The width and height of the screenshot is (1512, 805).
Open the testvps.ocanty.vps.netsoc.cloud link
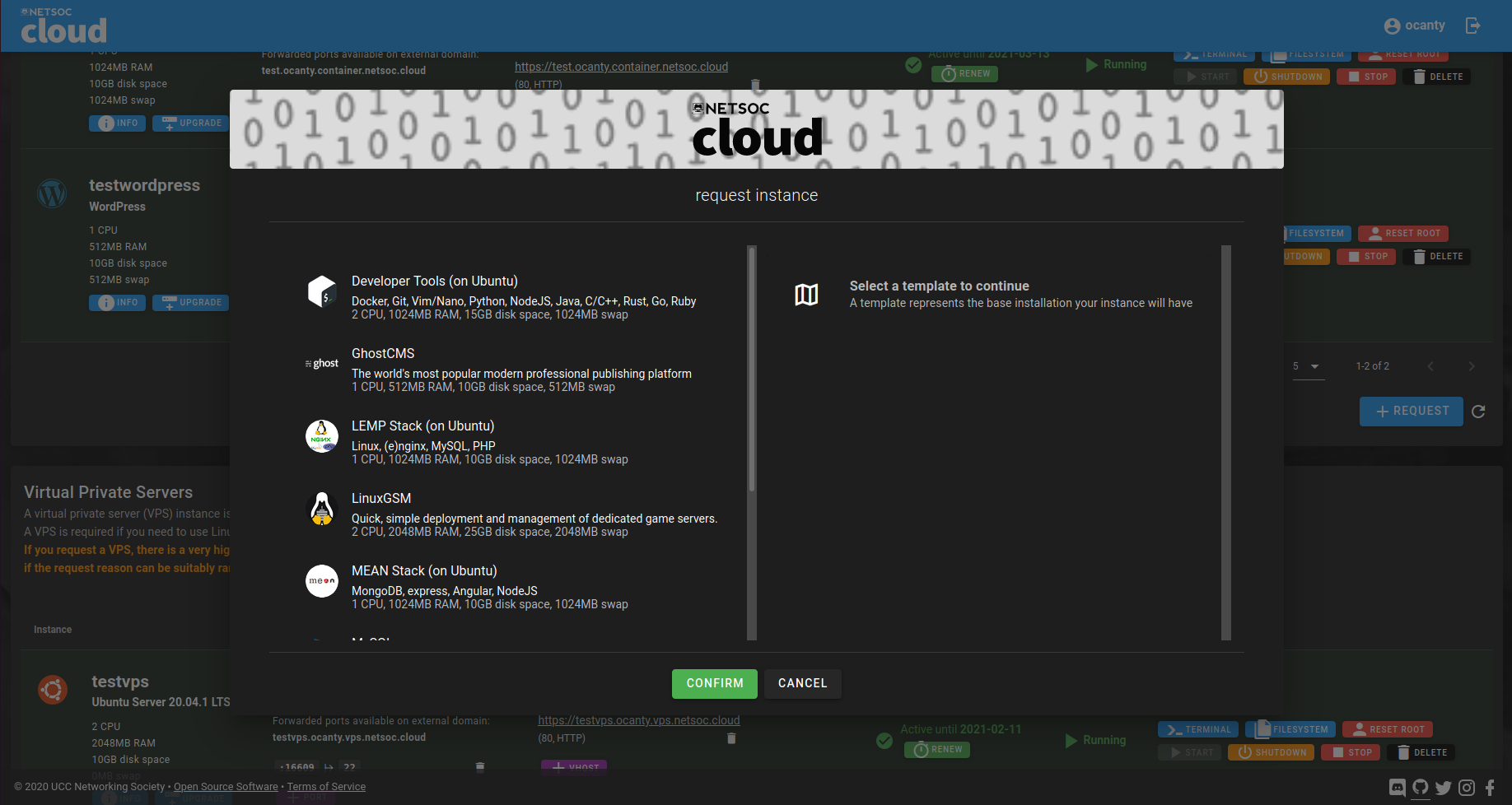[x=639, y=720]
